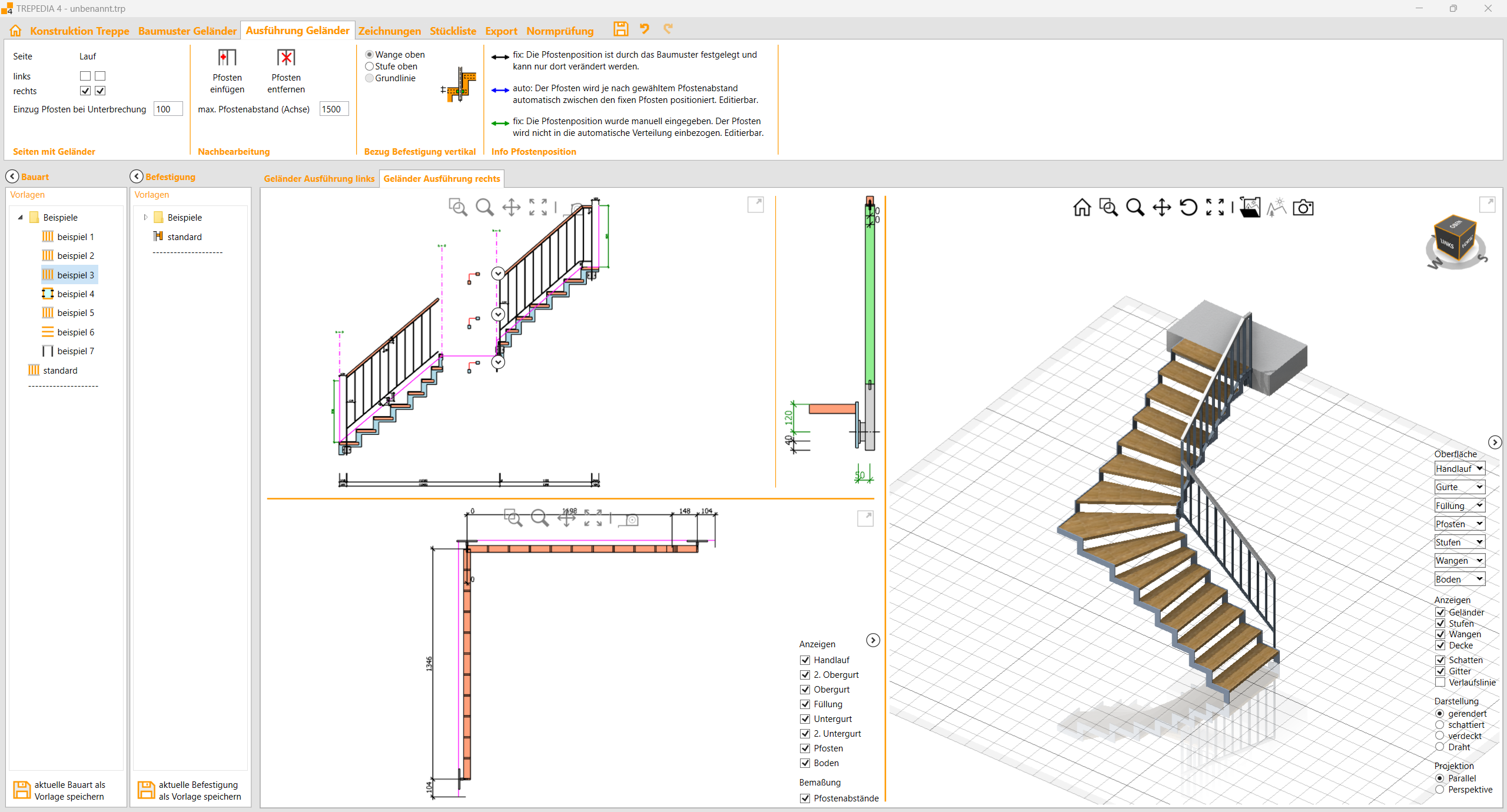Click the rotate view icon in 3D toolbar
The image size is (1507, 812).
click(x=1188, y=208)
